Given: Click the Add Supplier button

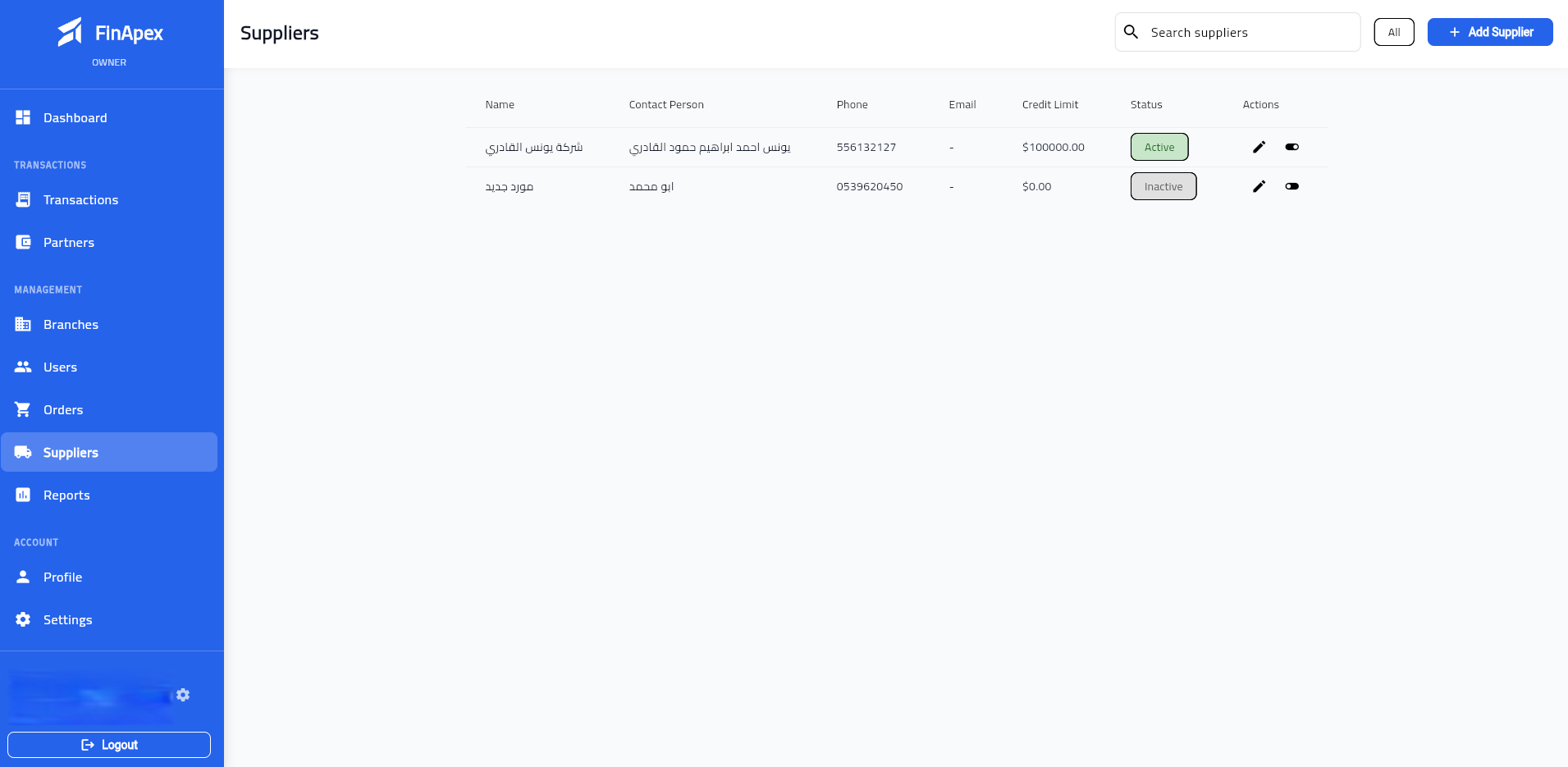Looking at the screenshot, I should [x=1490, y=32].
